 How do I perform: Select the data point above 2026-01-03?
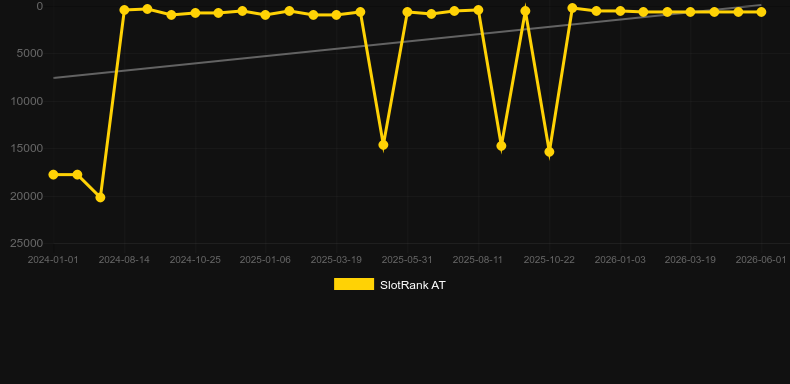(x=620, y=11)
